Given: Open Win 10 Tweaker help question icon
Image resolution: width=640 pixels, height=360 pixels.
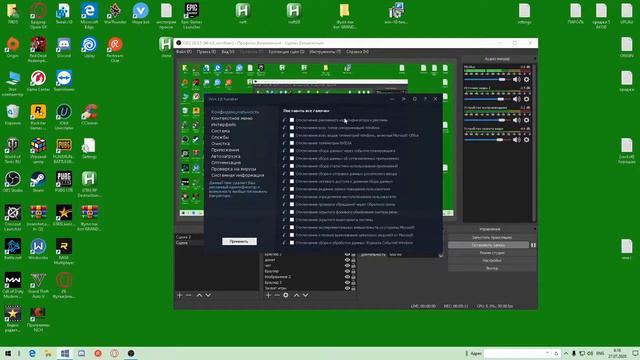Looking at the screenshot, I should click(425, 99).
